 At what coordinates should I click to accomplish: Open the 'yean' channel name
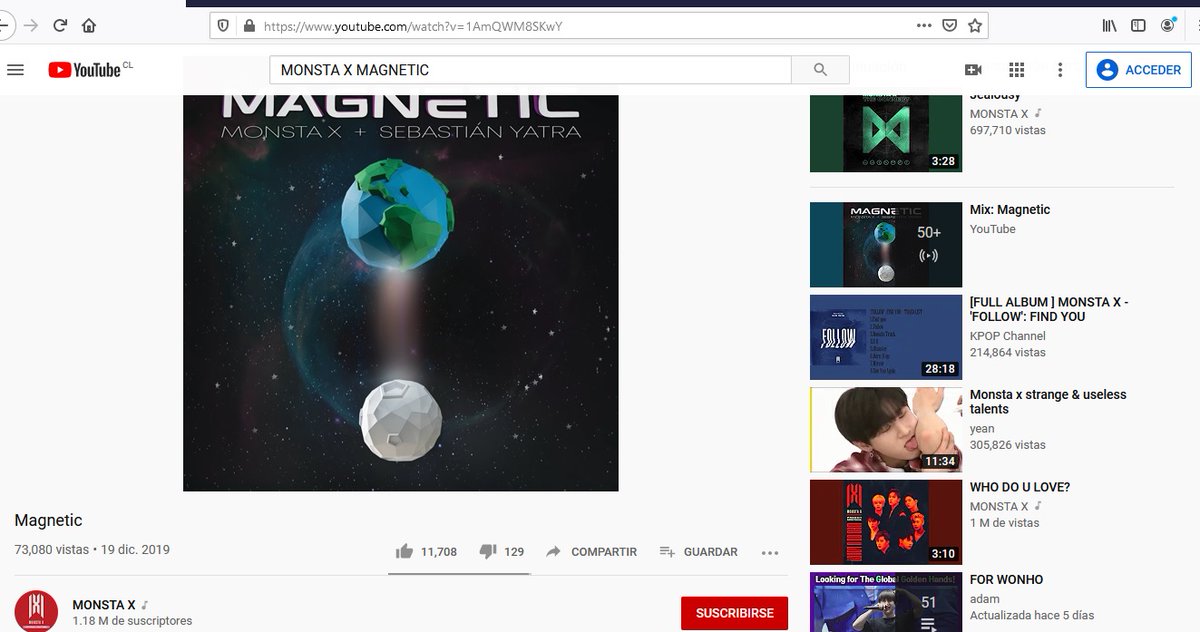tap(982, 429)
